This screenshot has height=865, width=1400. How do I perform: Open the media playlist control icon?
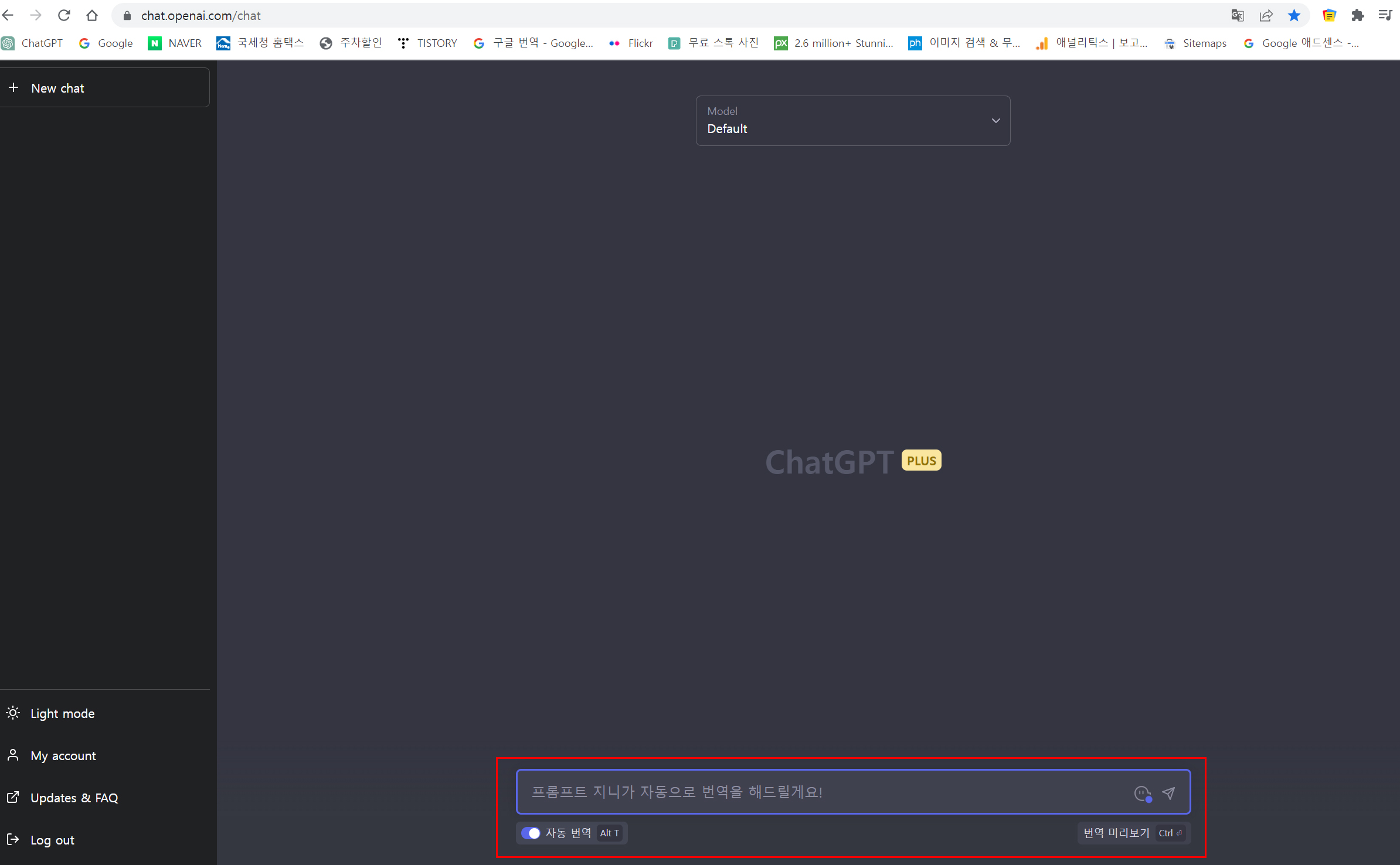[x=1385, y=15]
